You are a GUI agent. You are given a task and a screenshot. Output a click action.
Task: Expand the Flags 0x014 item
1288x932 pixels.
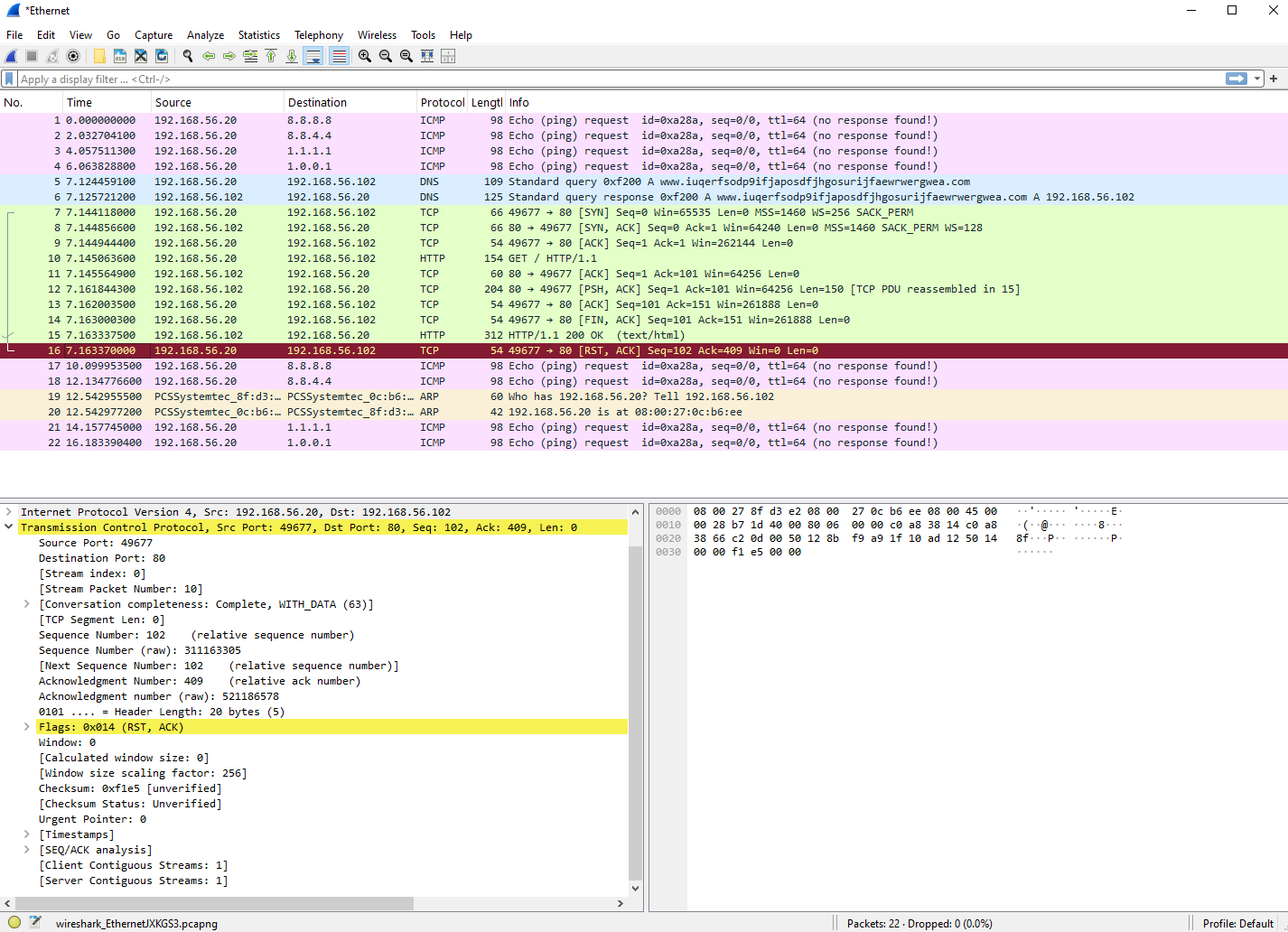[x=27, y=727]
